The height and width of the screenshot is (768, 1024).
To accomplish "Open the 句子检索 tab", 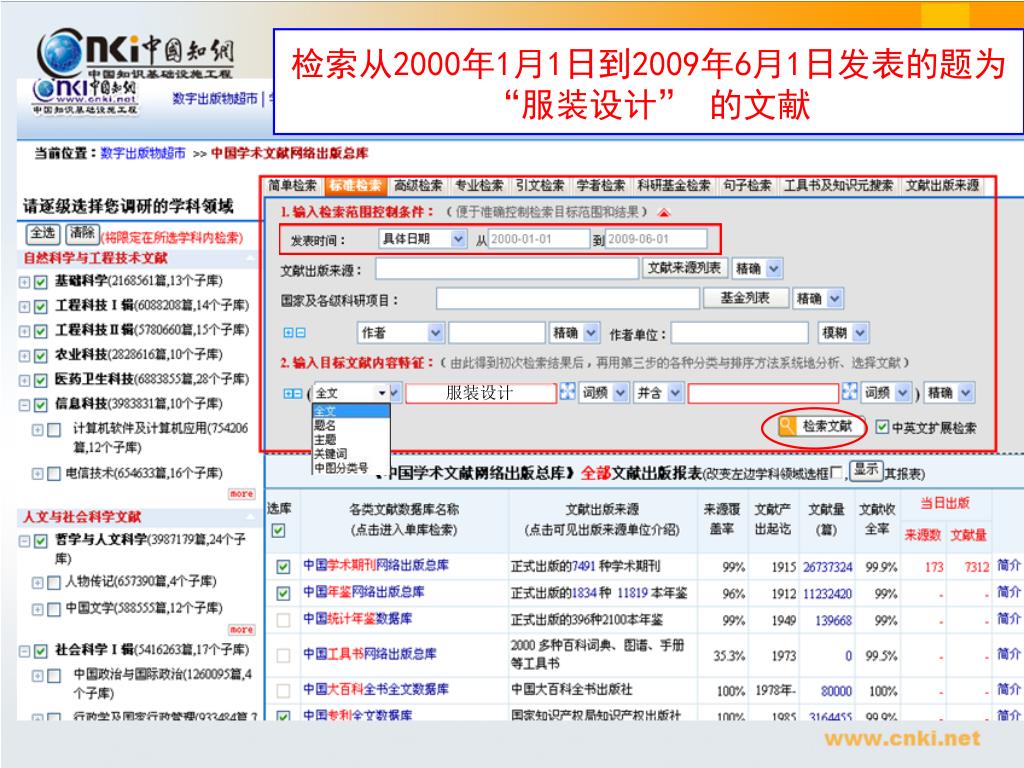I will [x=747, y=186].
